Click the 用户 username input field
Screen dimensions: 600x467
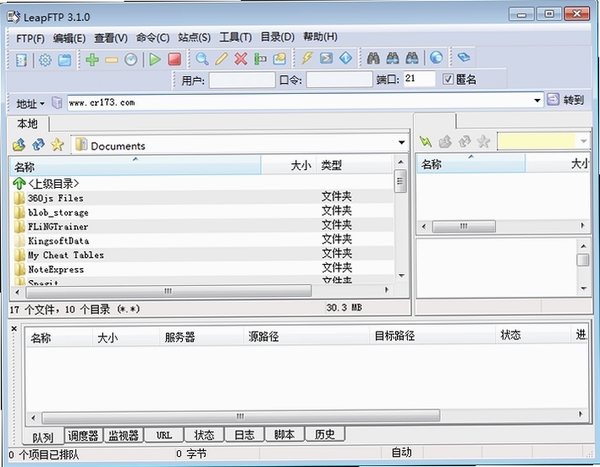(242, 80)
